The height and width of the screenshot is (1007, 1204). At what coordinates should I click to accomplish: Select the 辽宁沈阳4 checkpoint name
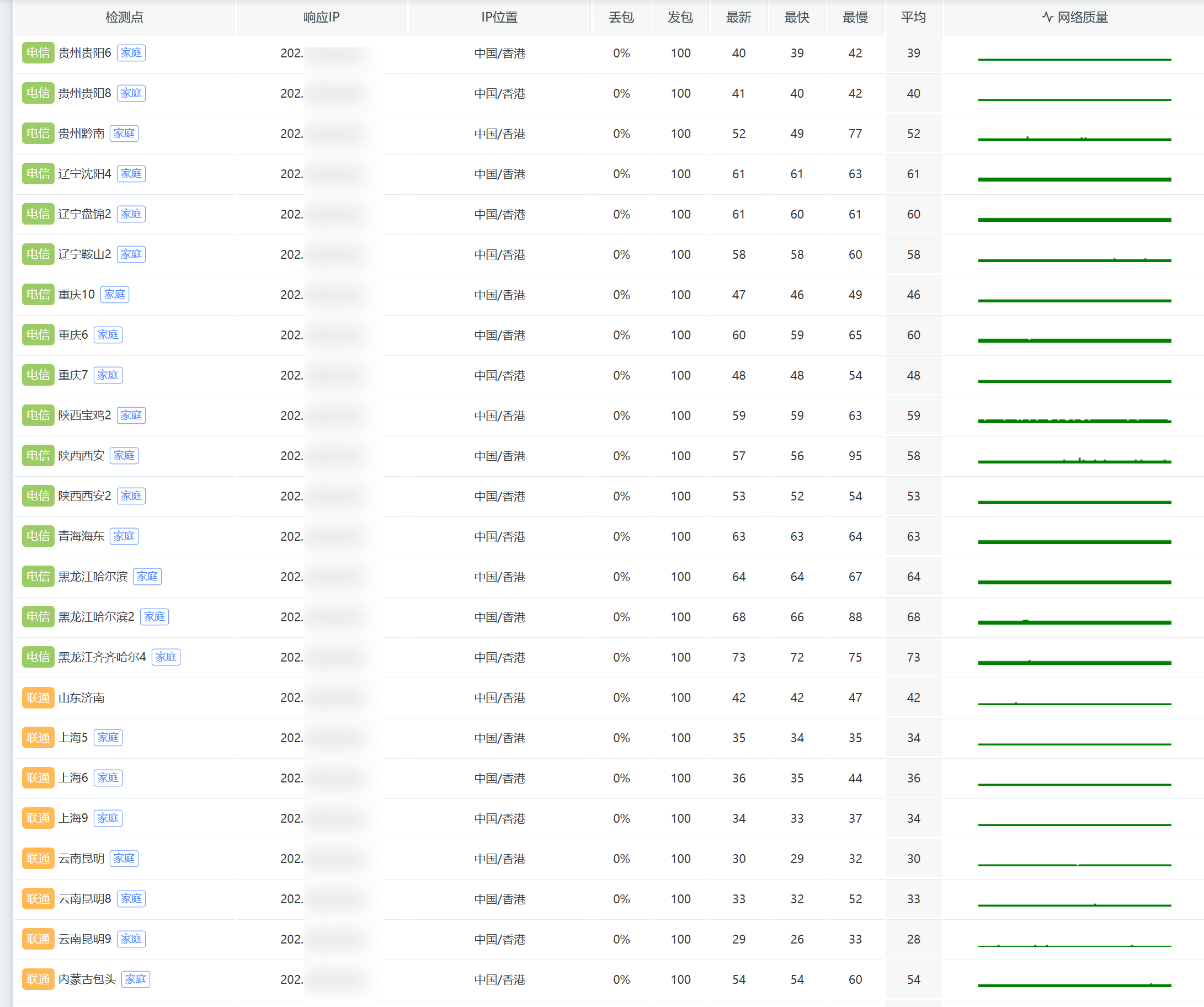(85, 173)
